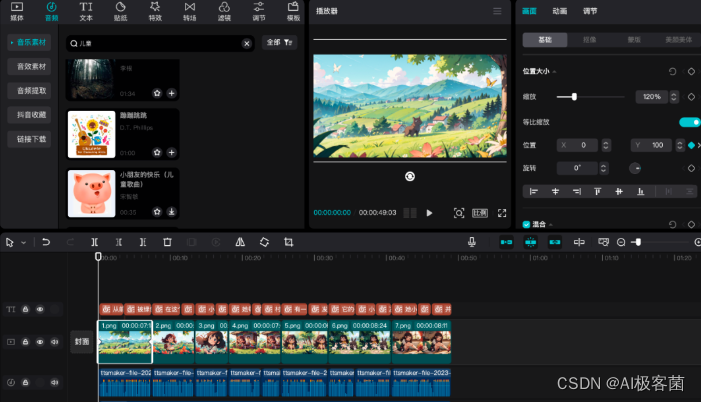Add the 01:34 forest track to the timeline

171,93
